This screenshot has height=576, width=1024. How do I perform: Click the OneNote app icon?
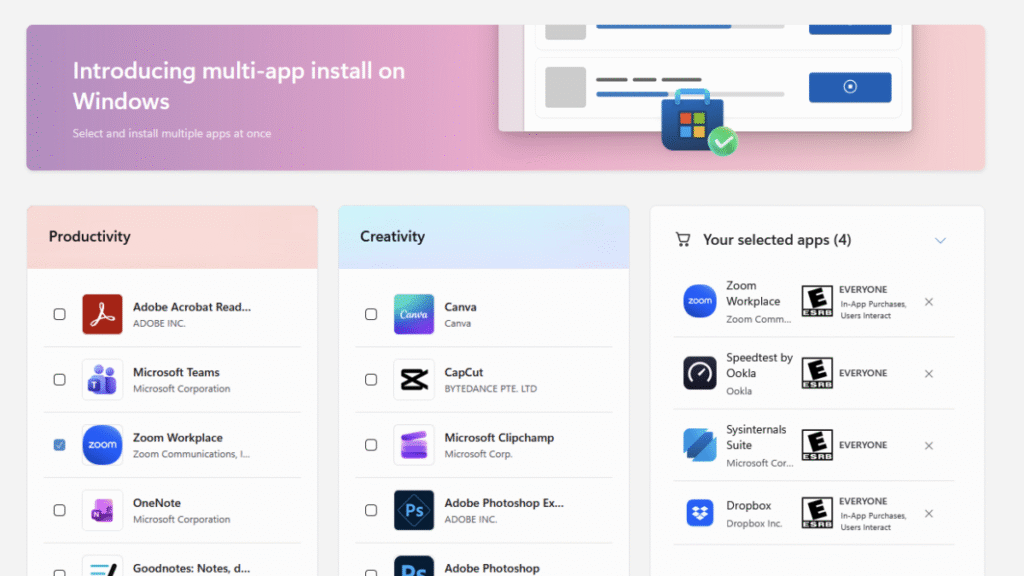tap(101, 510)
